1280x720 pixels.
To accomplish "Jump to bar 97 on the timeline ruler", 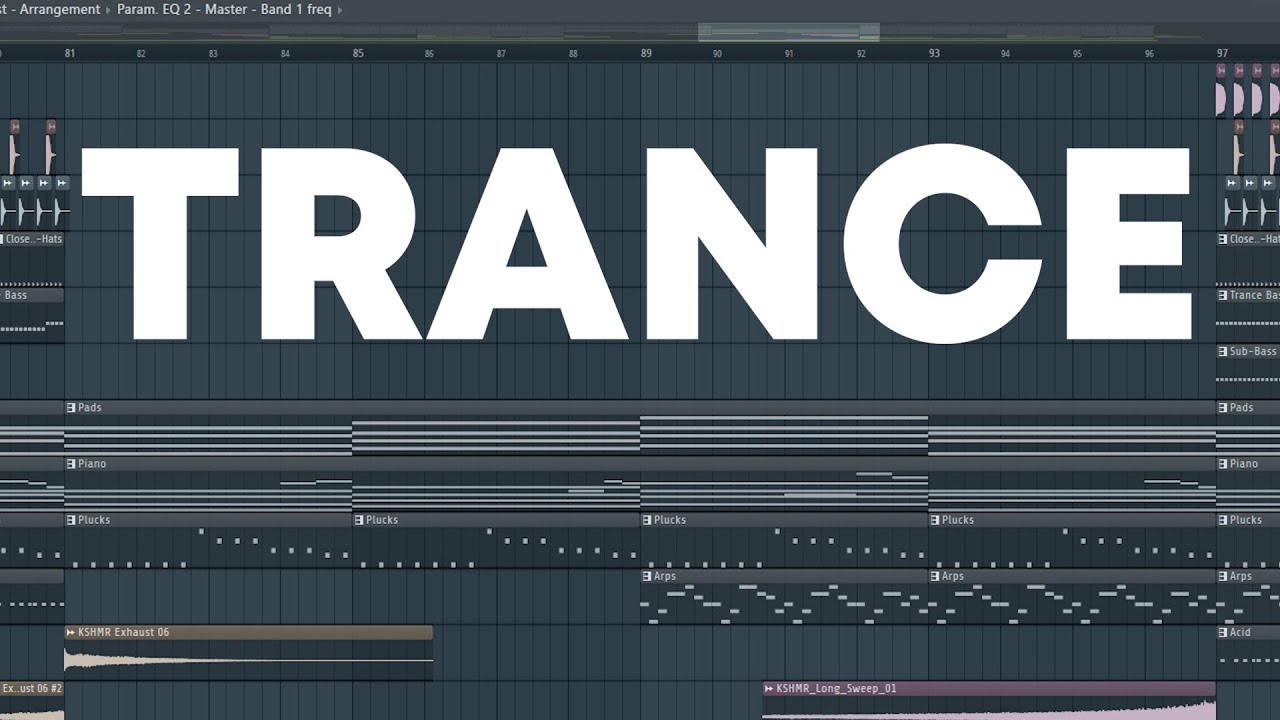I will tap(1222, 52).
